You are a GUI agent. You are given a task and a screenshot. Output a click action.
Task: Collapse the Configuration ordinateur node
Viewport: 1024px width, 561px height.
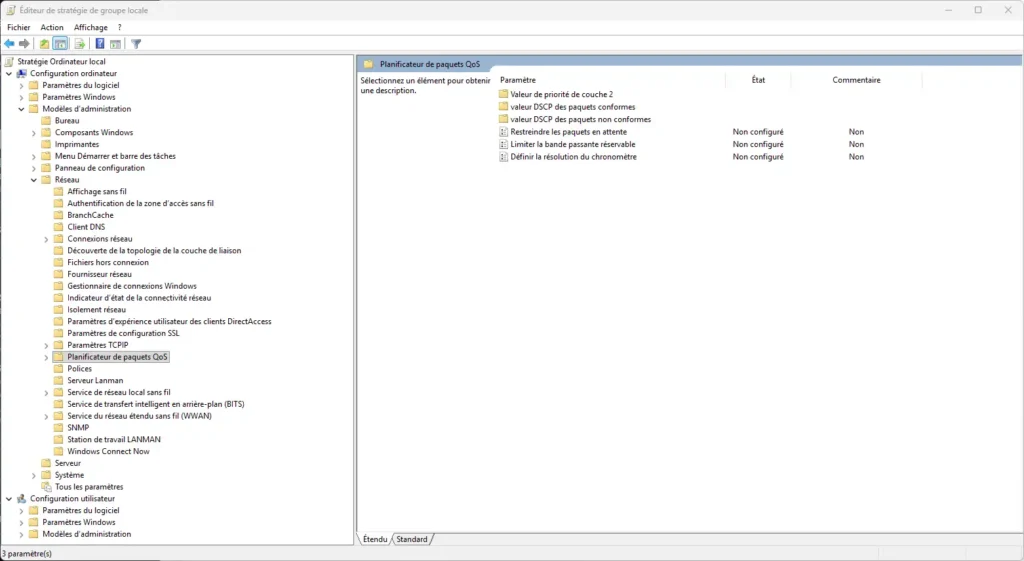[x=8, y=74]
